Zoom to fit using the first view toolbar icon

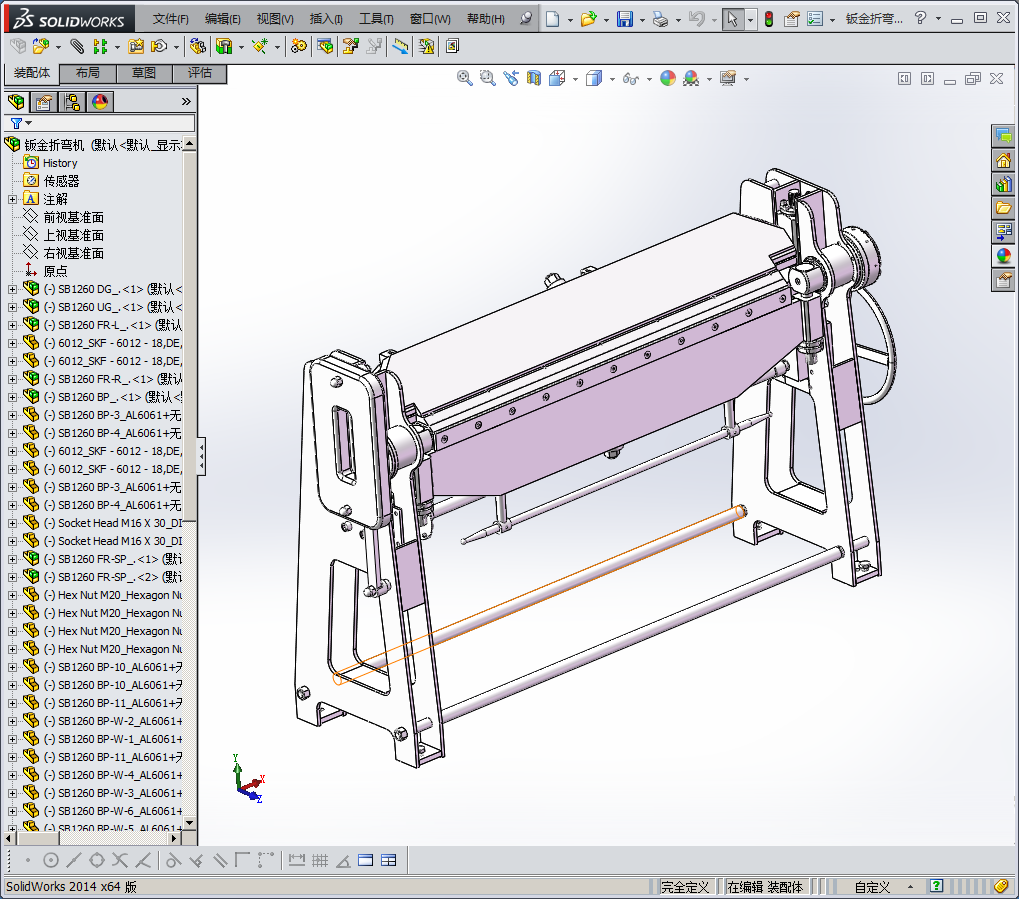[465, 78]
